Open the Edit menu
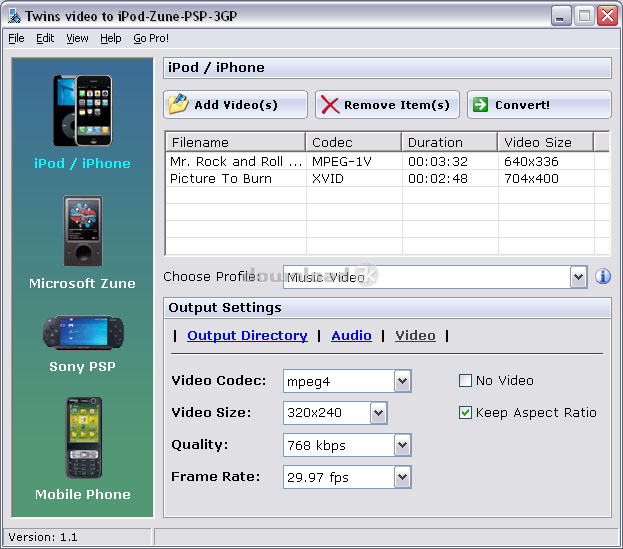This screenshot has width=623, height=549. coord(45,38)
